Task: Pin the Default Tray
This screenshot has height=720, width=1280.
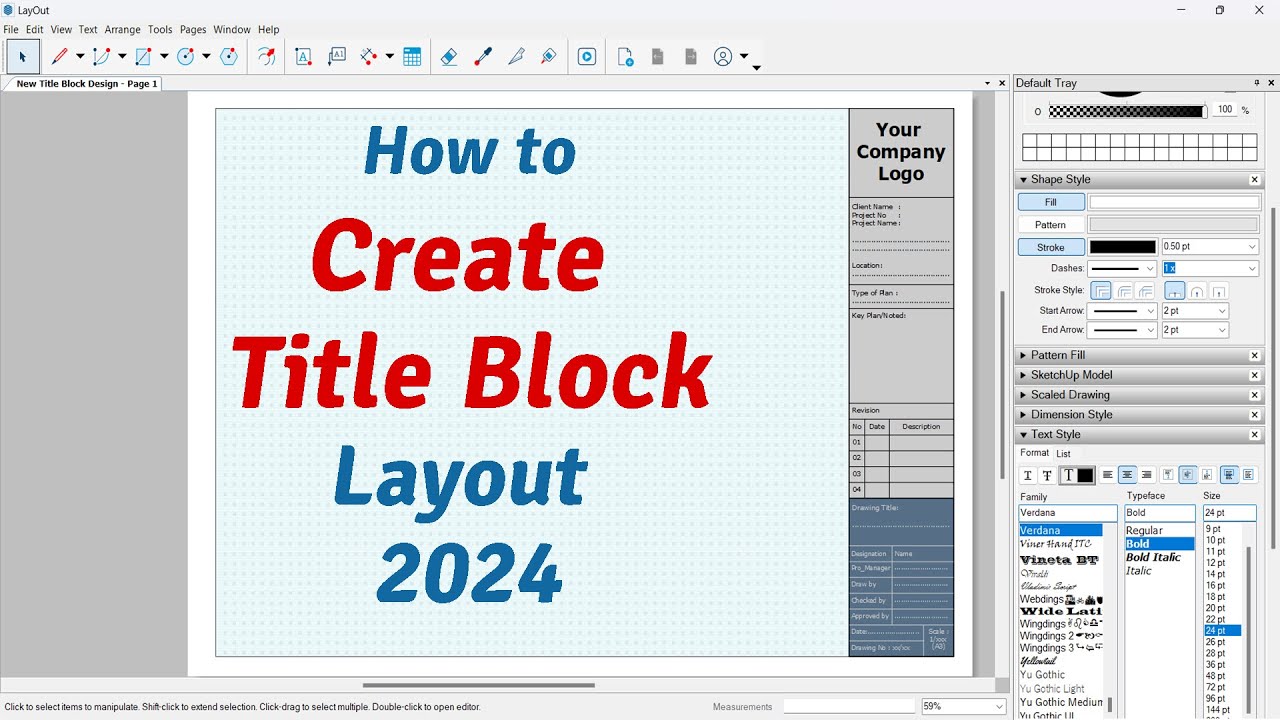Action: (1257, 83)
